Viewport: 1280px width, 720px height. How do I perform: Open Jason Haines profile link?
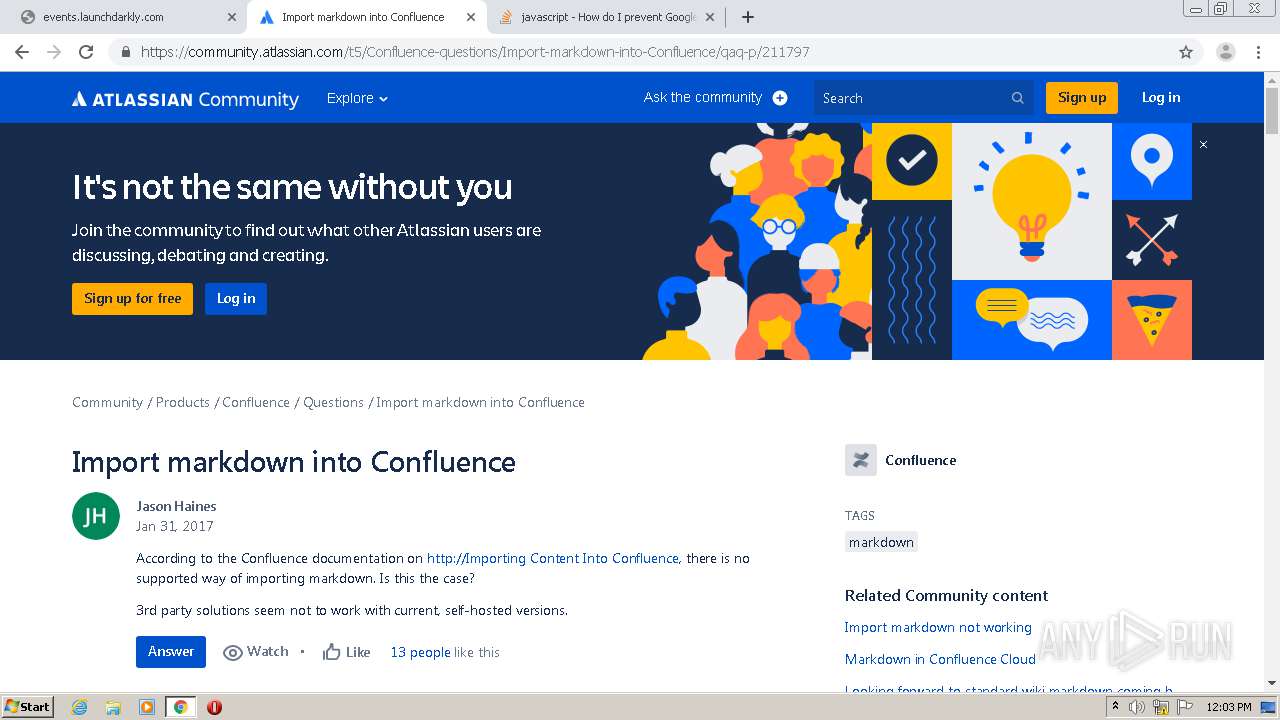(176, 506)
